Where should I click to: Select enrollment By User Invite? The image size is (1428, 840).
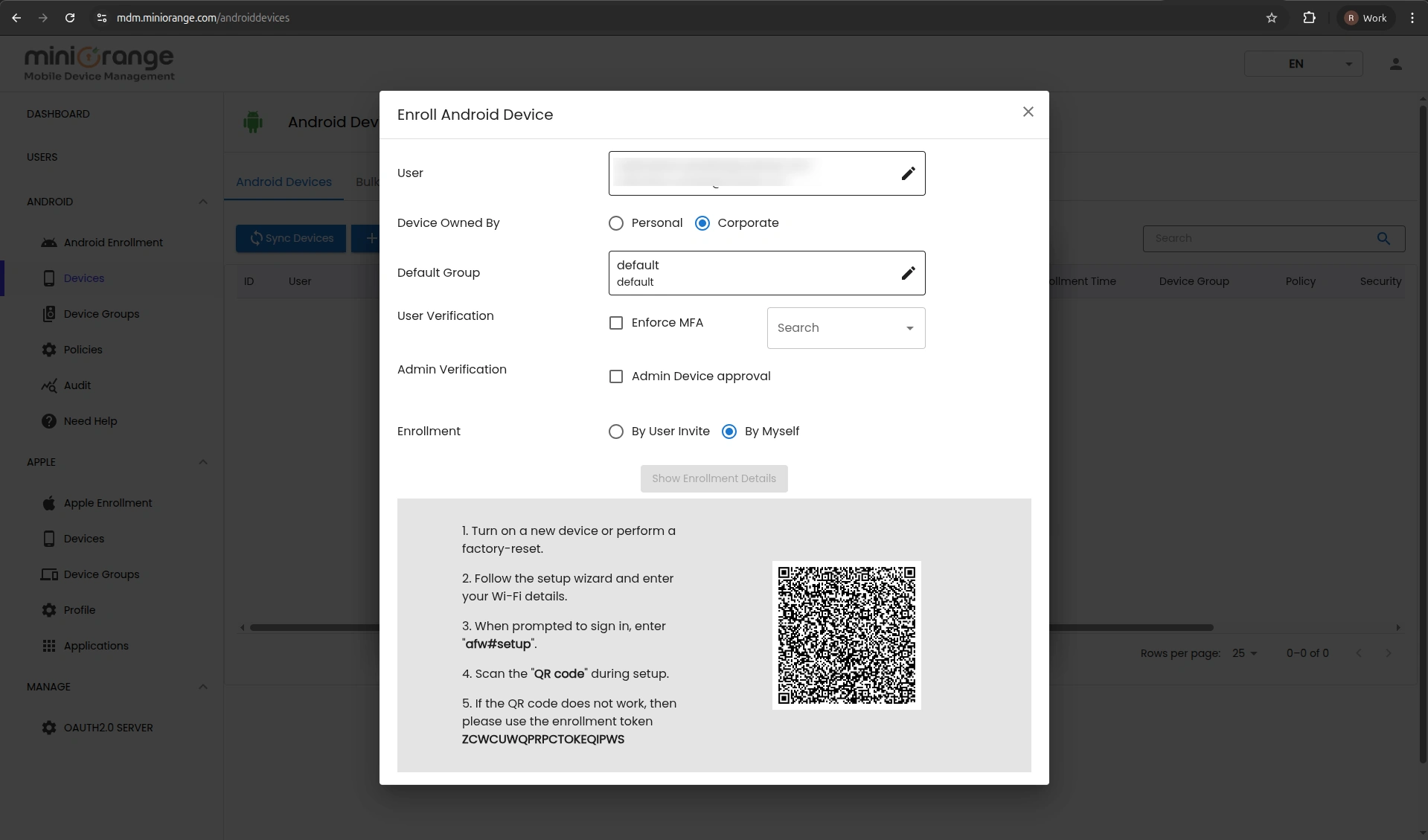click(x=616, y=432)
